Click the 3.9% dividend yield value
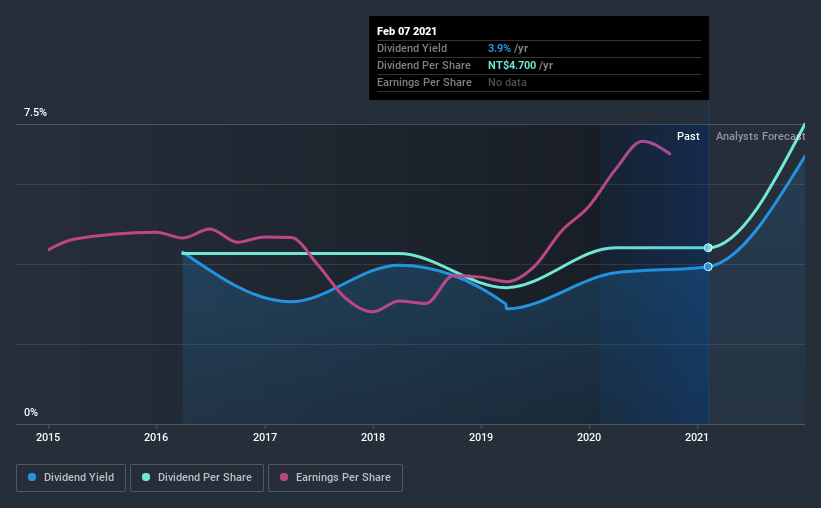 [x=499, y=48]
